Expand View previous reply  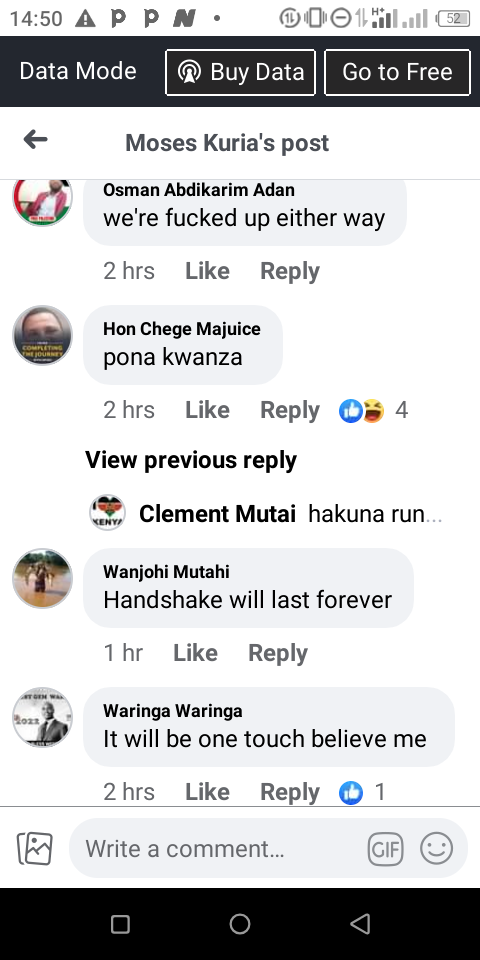[x=191, y=460]
